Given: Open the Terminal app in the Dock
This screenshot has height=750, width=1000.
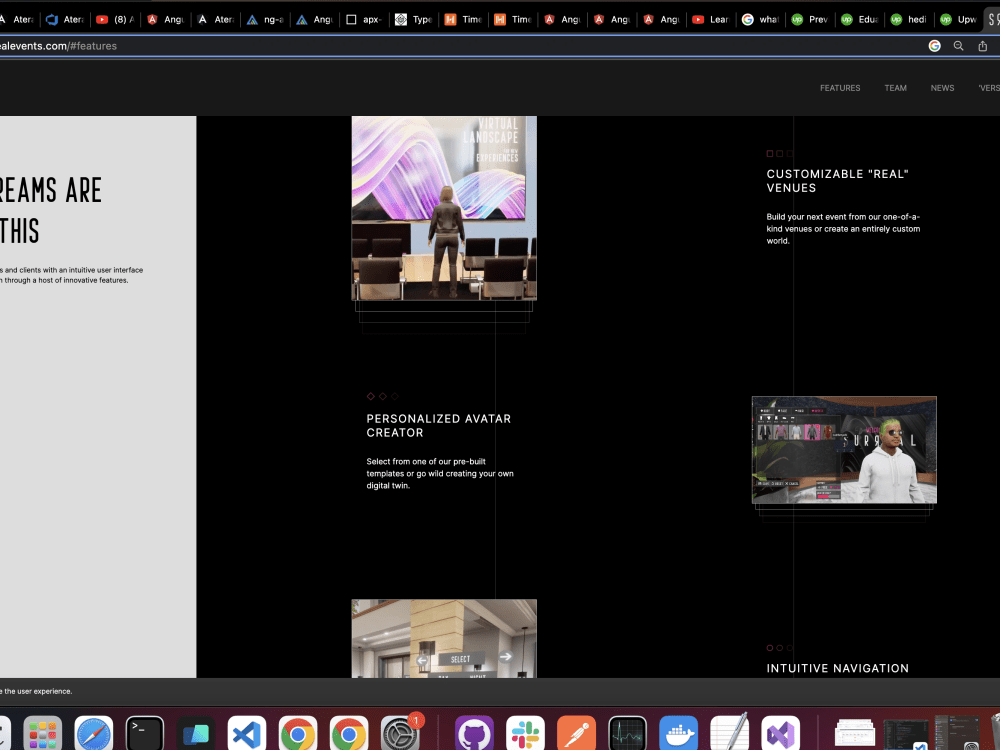Looking at the screenshot, I should tap(144, 732).
